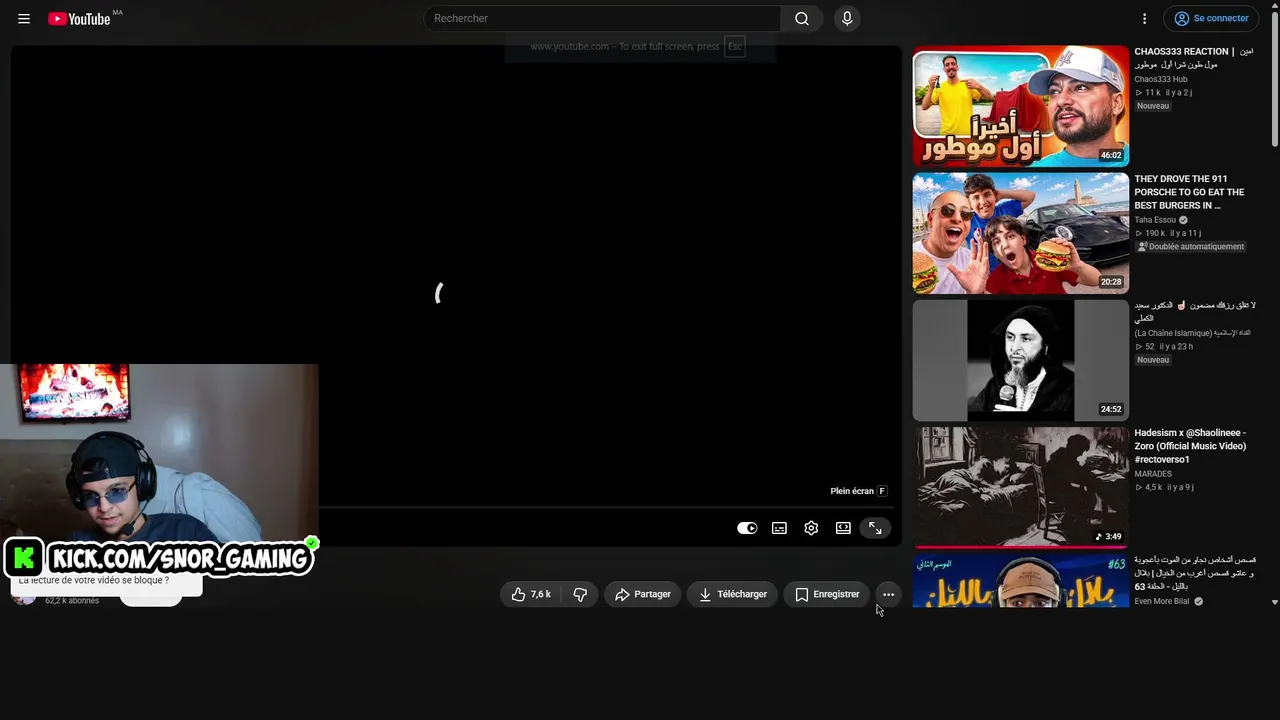Image resolution: width=1280 pixels, height=720 pixels.
Task: Click the CHAOS333 REACTION video title
Action: (1193, 58)
